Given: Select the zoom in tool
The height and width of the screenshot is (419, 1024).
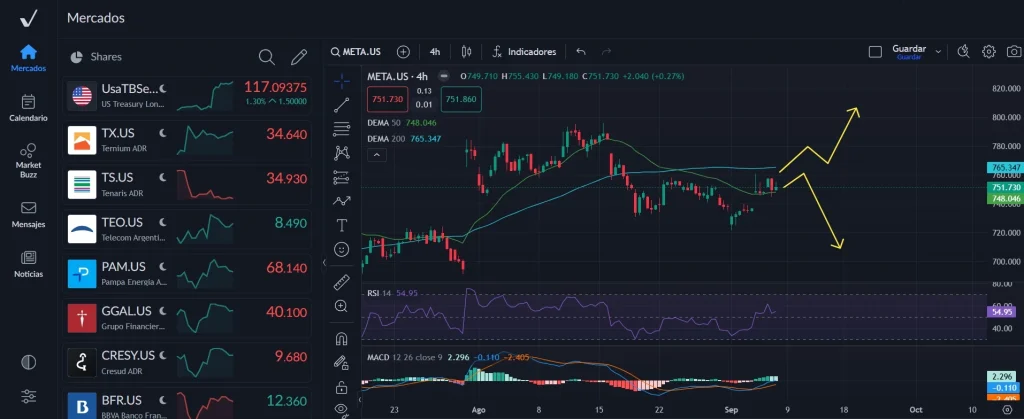Looking at the screenshot, I should [342, 306].
